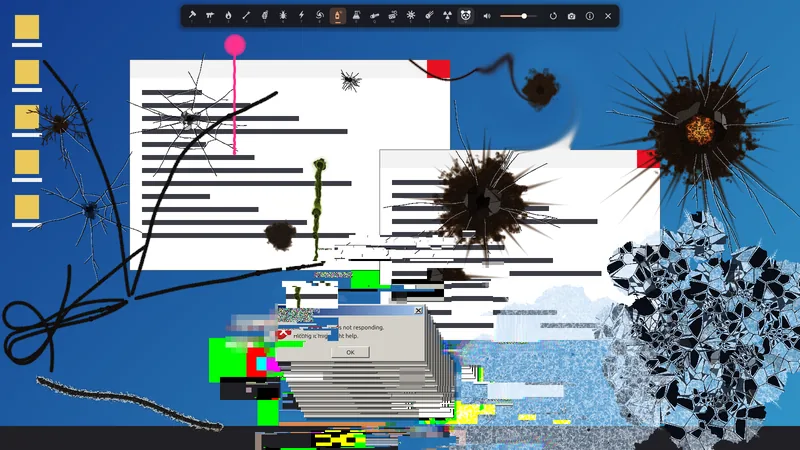This screenshot has width=800, height=450.
Task: Click OK in the not responding dialog
Action: [x=350, y=353]
